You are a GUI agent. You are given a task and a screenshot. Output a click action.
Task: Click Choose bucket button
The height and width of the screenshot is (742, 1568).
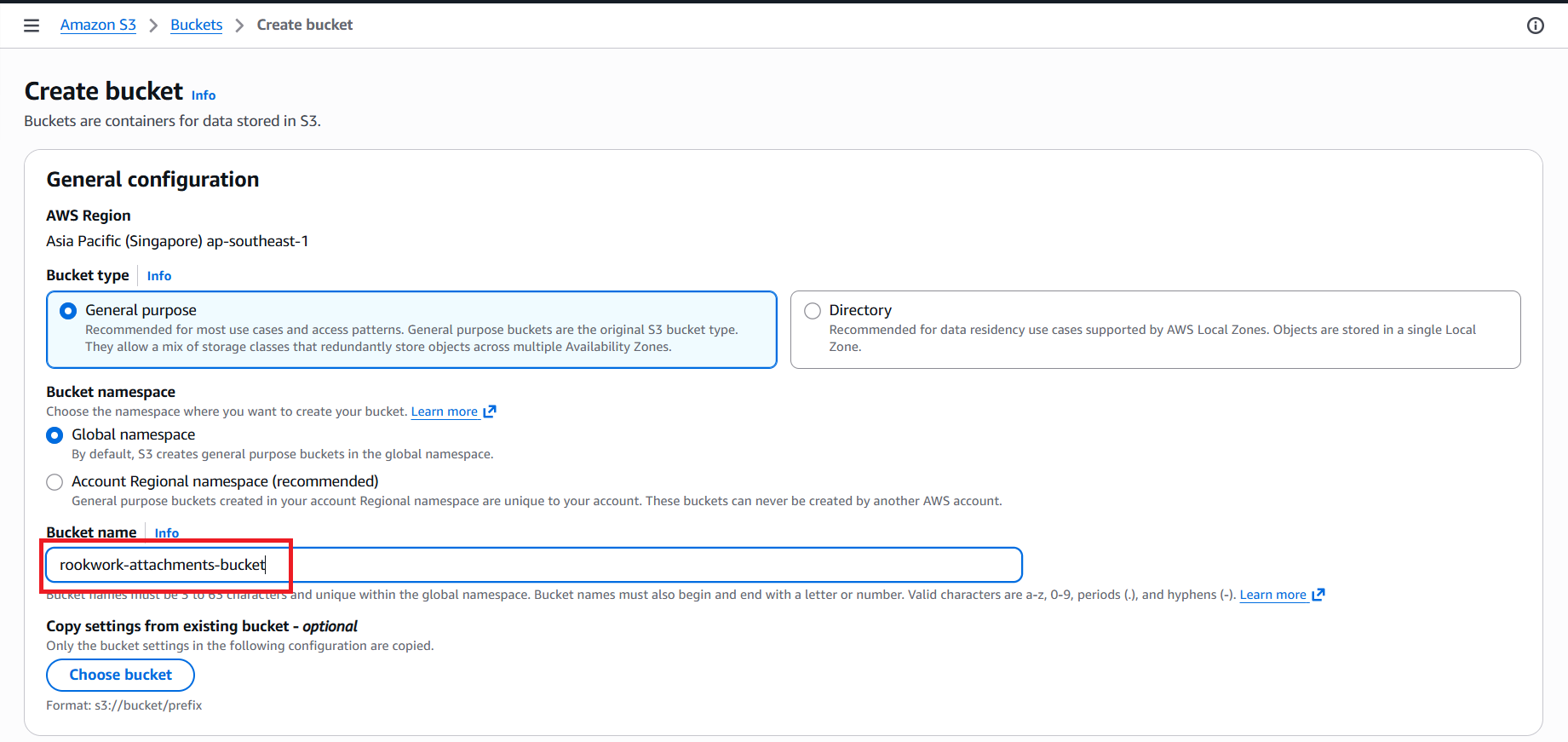[120, 675]
